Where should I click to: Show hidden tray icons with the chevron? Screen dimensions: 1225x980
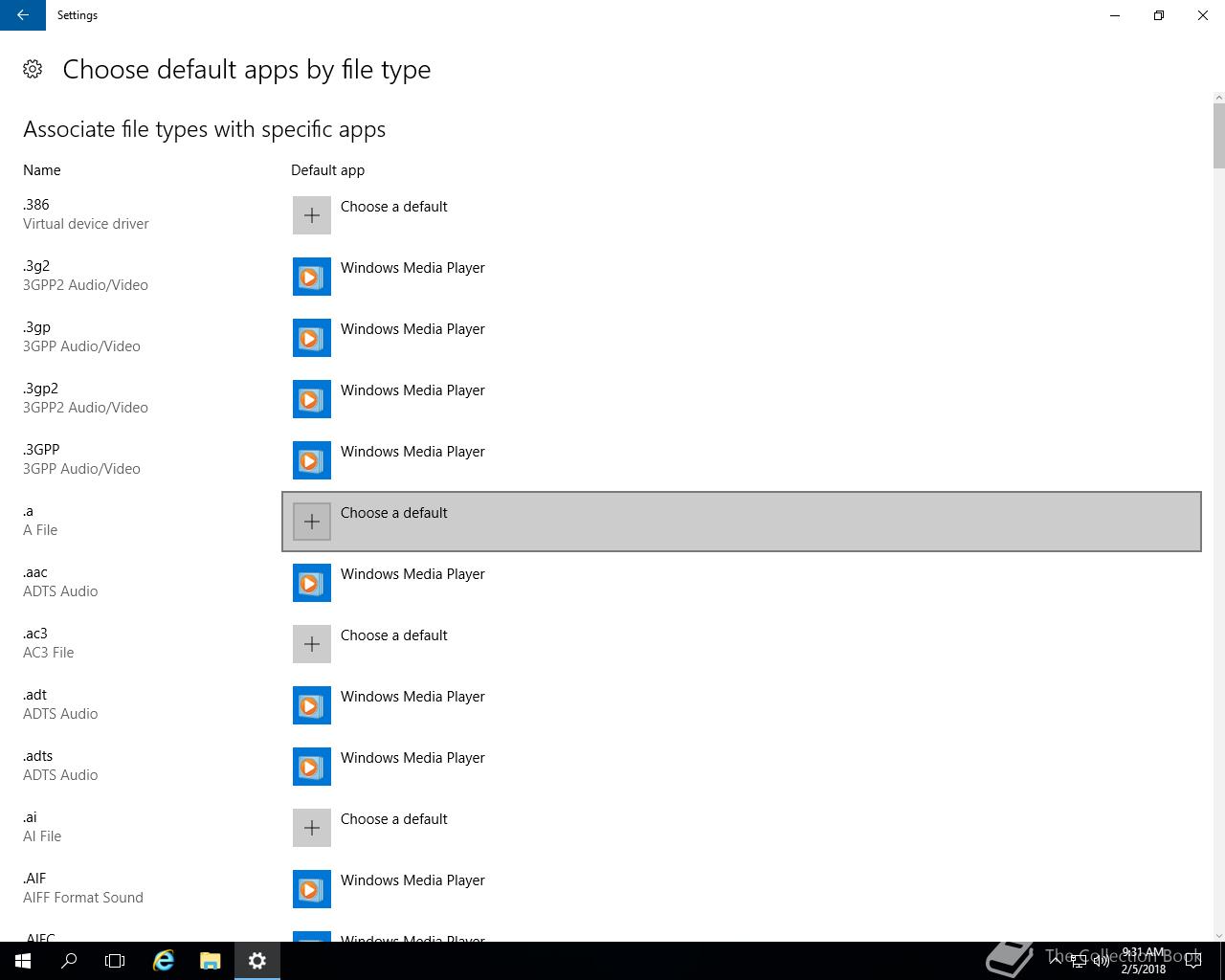click(x=1055, y=961)
